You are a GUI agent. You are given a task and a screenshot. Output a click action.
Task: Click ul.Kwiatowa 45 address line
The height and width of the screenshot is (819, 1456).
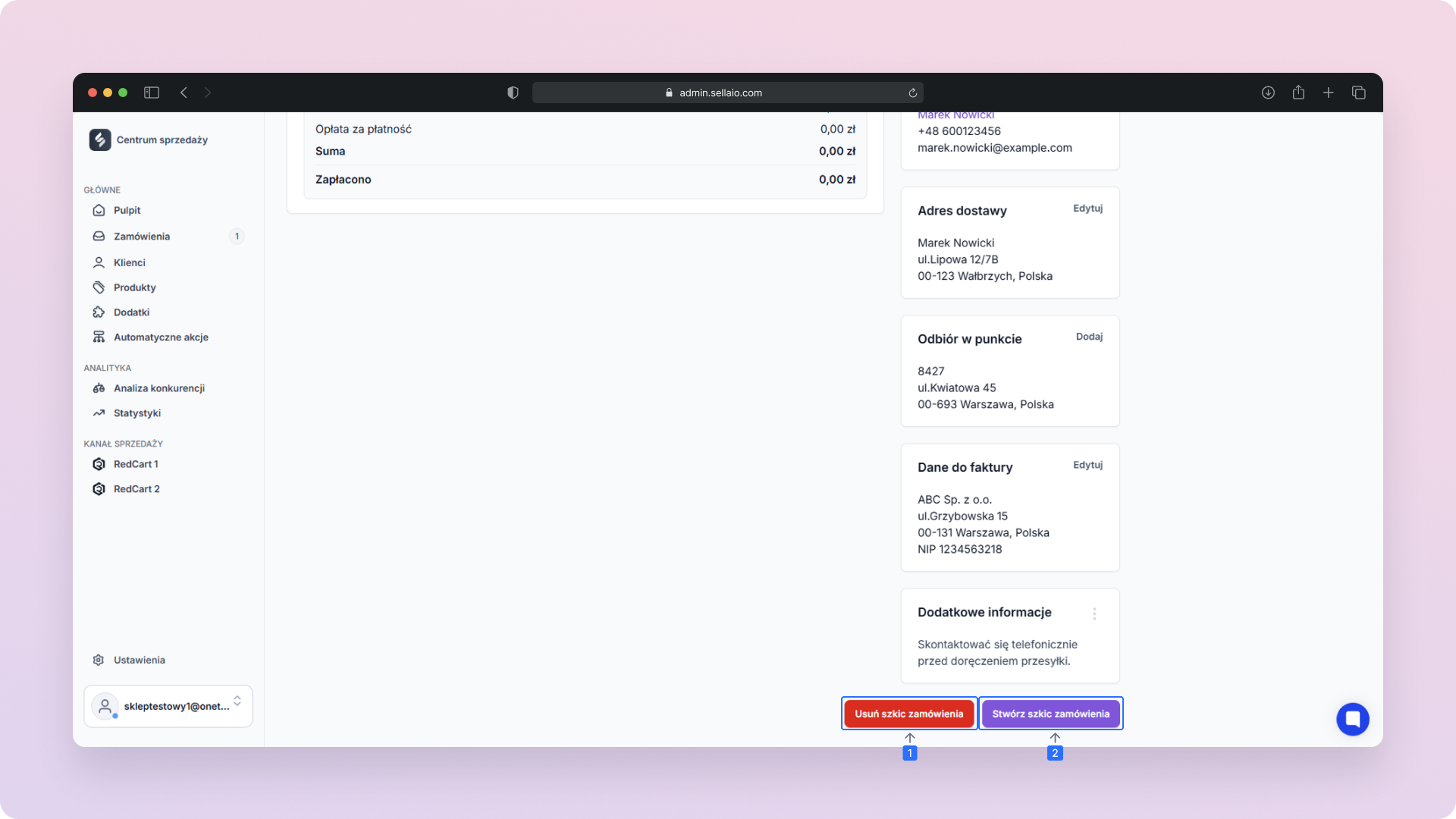[x=956, y=388]
